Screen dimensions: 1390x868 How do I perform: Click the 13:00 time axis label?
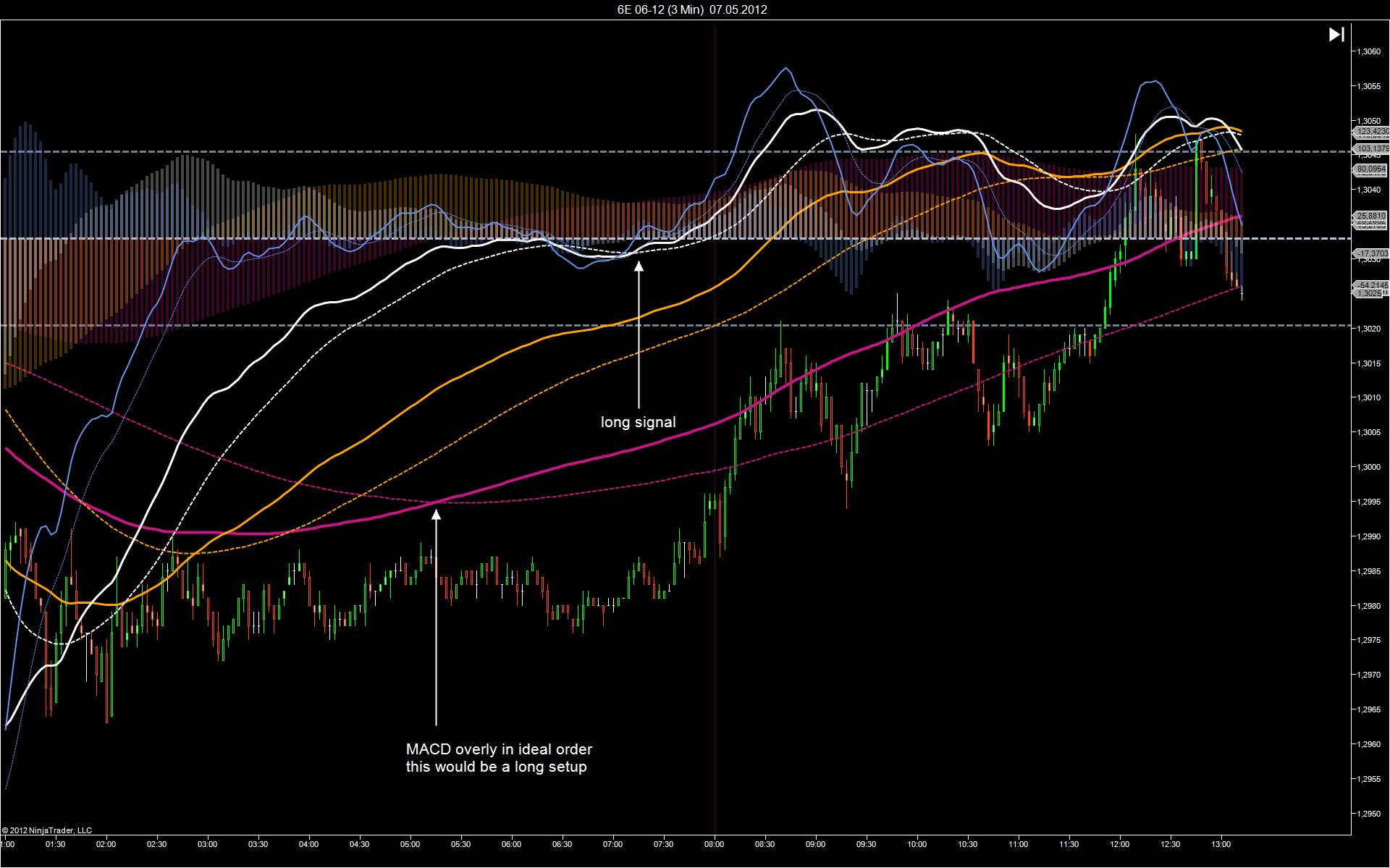1221,844
